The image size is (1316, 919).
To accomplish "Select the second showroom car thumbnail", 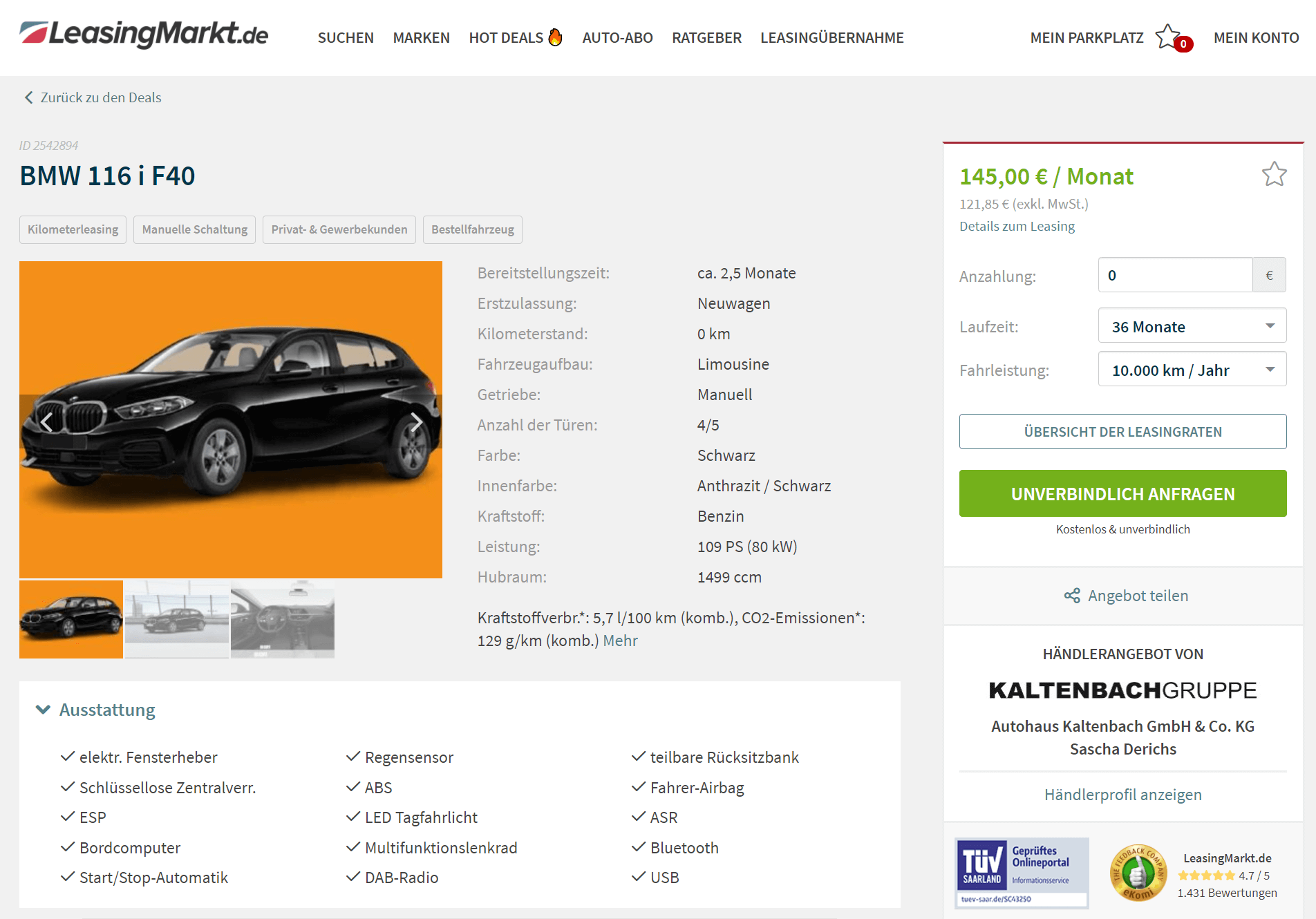I will point(177,619).
